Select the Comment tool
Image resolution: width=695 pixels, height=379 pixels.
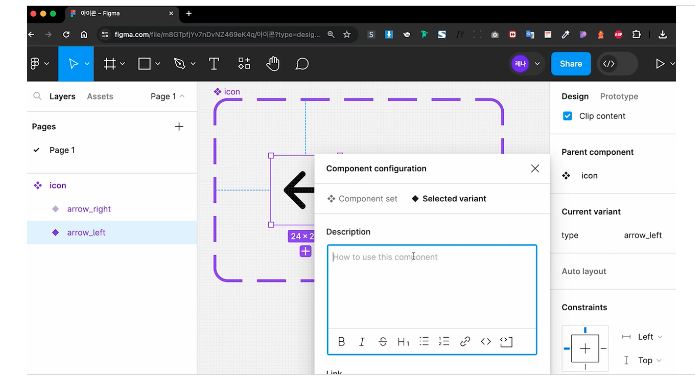302,64
